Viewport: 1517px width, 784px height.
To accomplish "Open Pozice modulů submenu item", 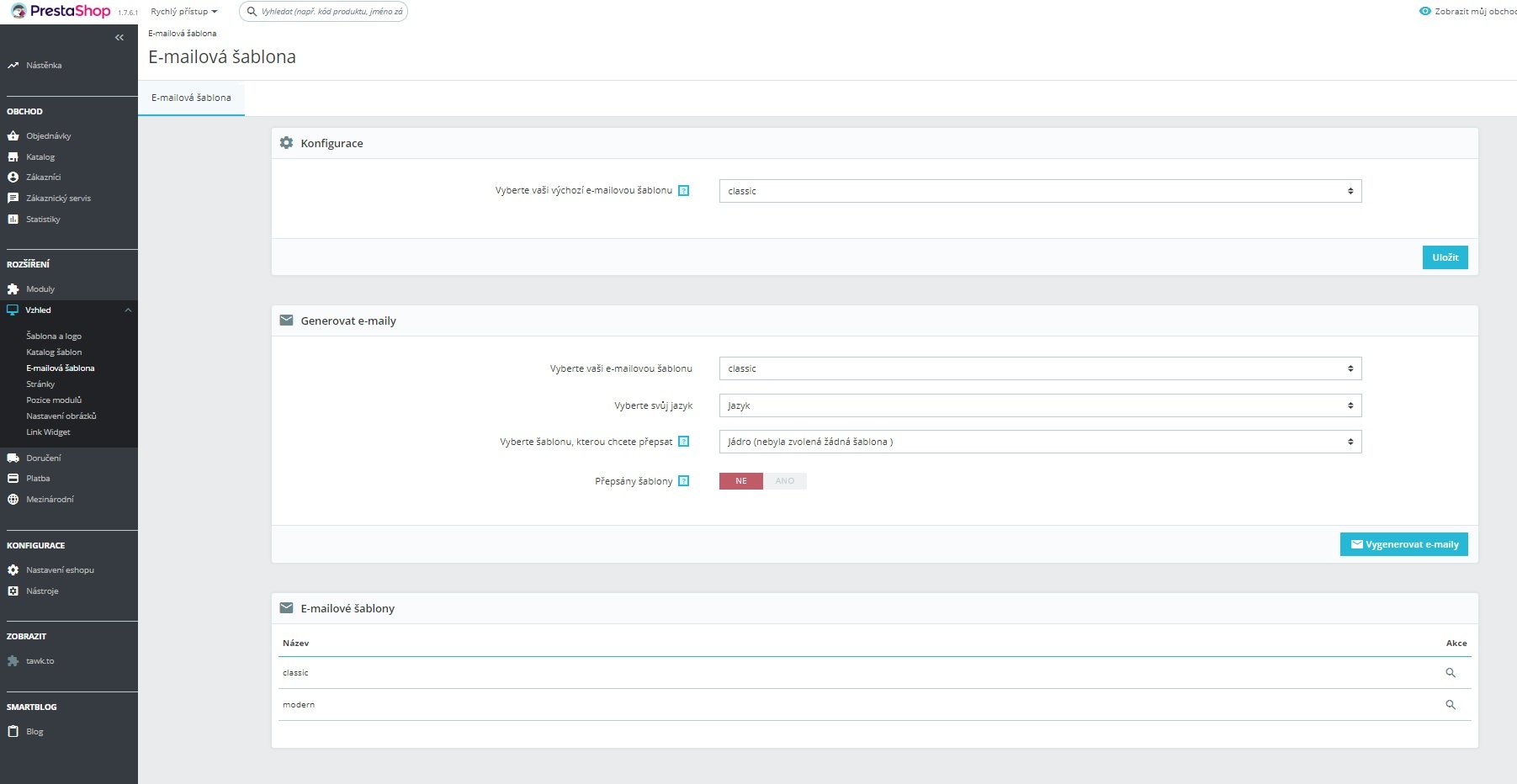I will (54, 400).
